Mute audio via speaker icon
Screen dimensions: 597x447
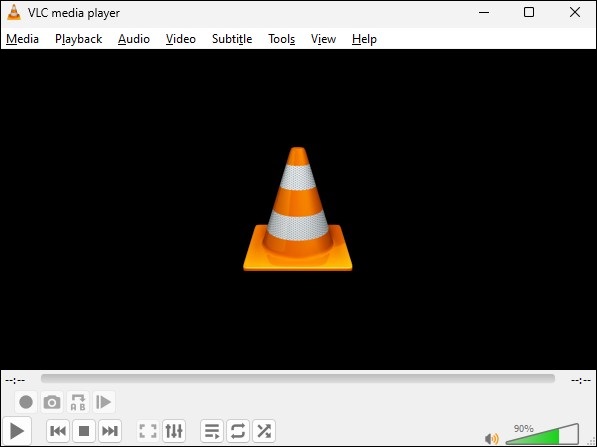[x=492, y=438]
